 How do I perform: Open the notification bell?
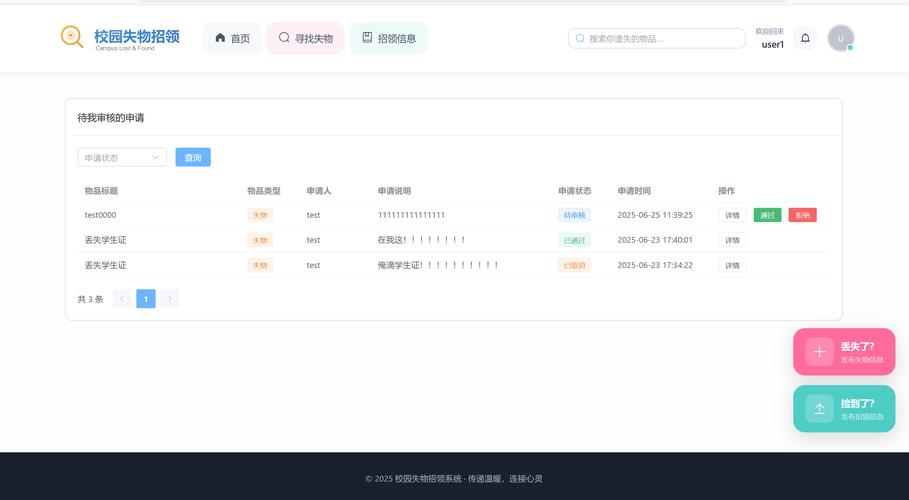point(805,38)
